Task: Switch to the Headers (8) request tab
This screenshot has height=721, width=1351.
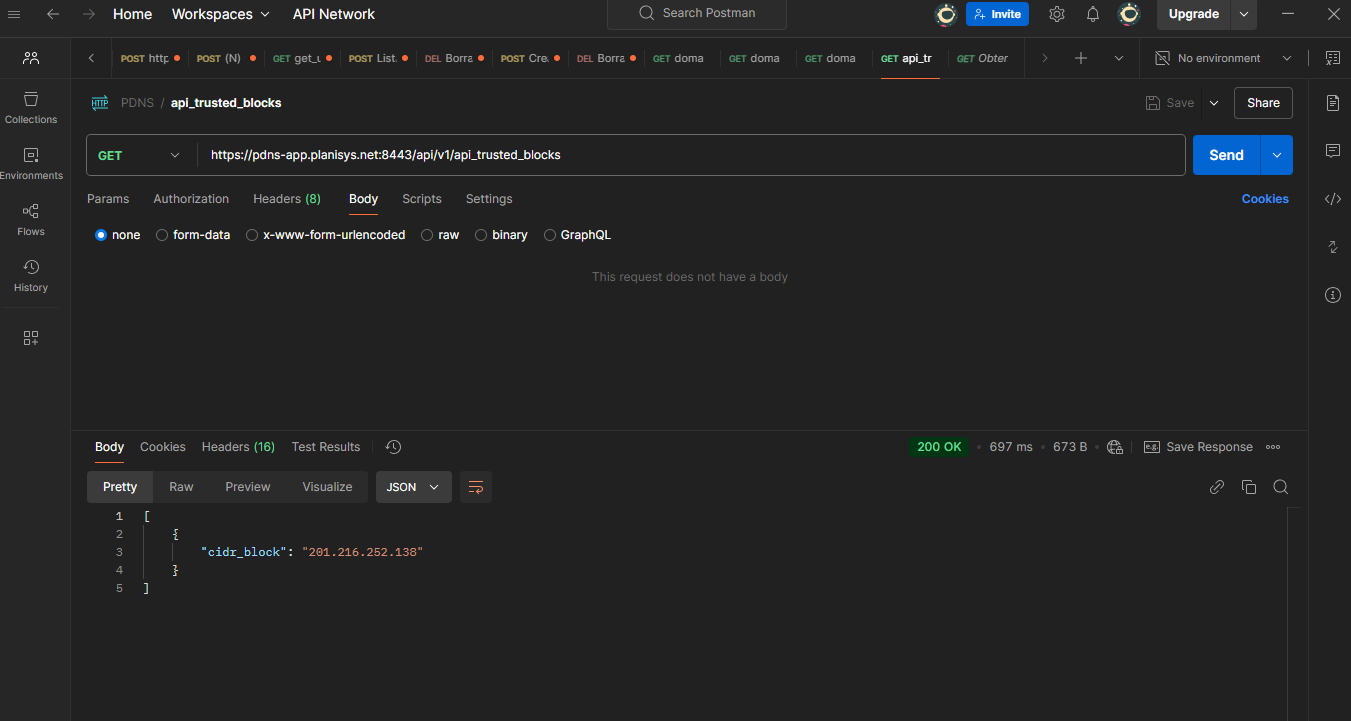Action: pos(287,199)
